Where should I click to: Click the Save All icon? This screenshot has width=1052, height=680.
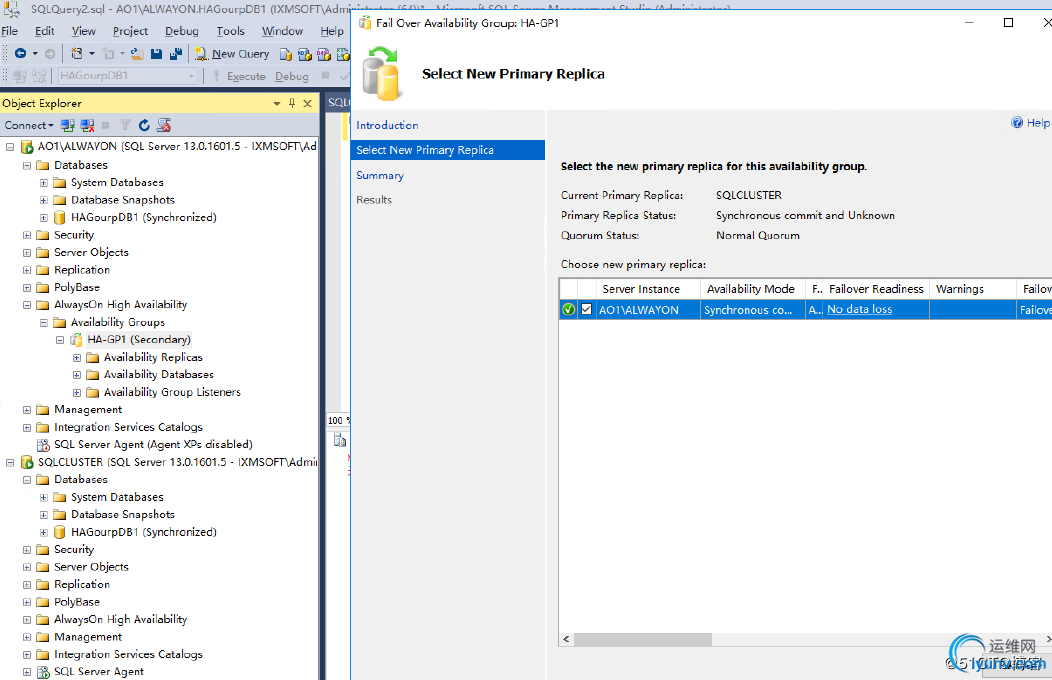coord(176,54)
